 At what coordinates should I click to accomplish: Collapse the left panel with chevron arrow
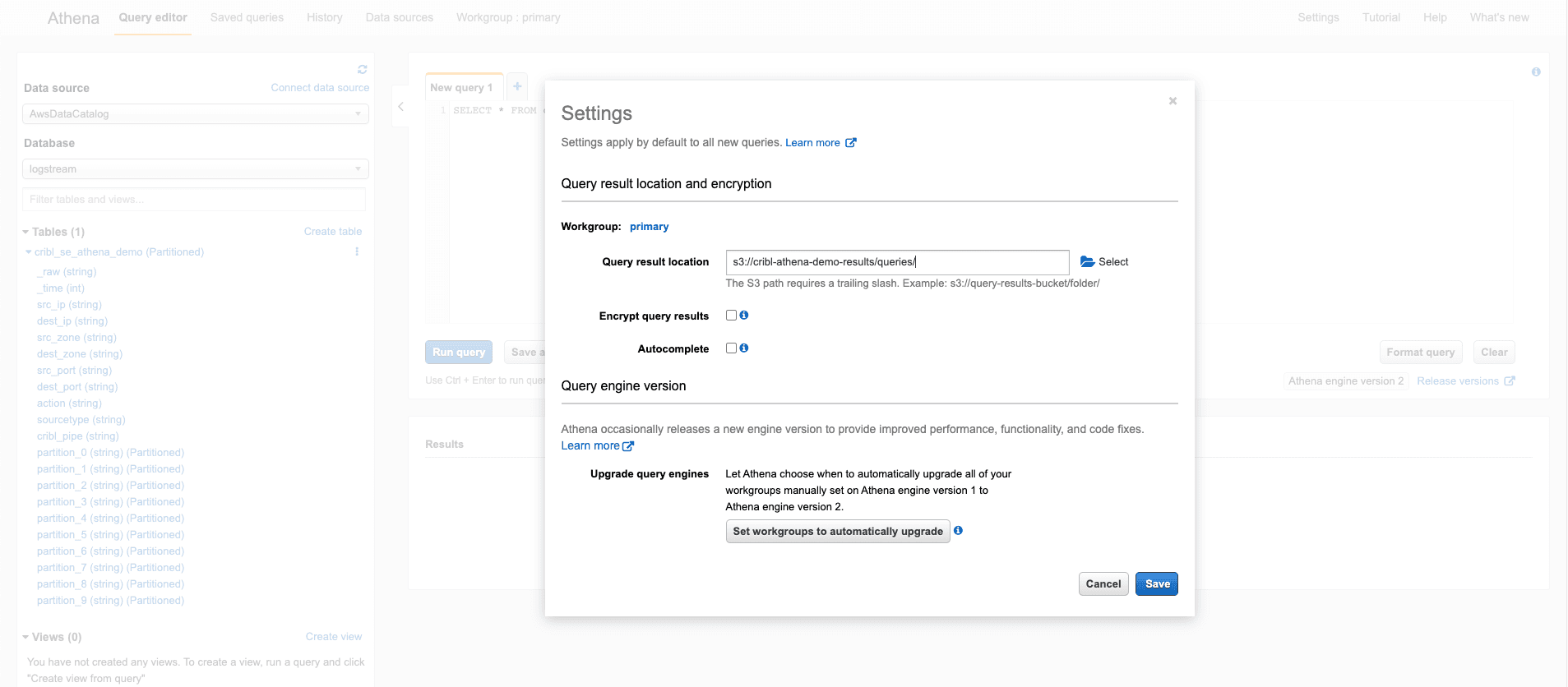pos(400,107)
